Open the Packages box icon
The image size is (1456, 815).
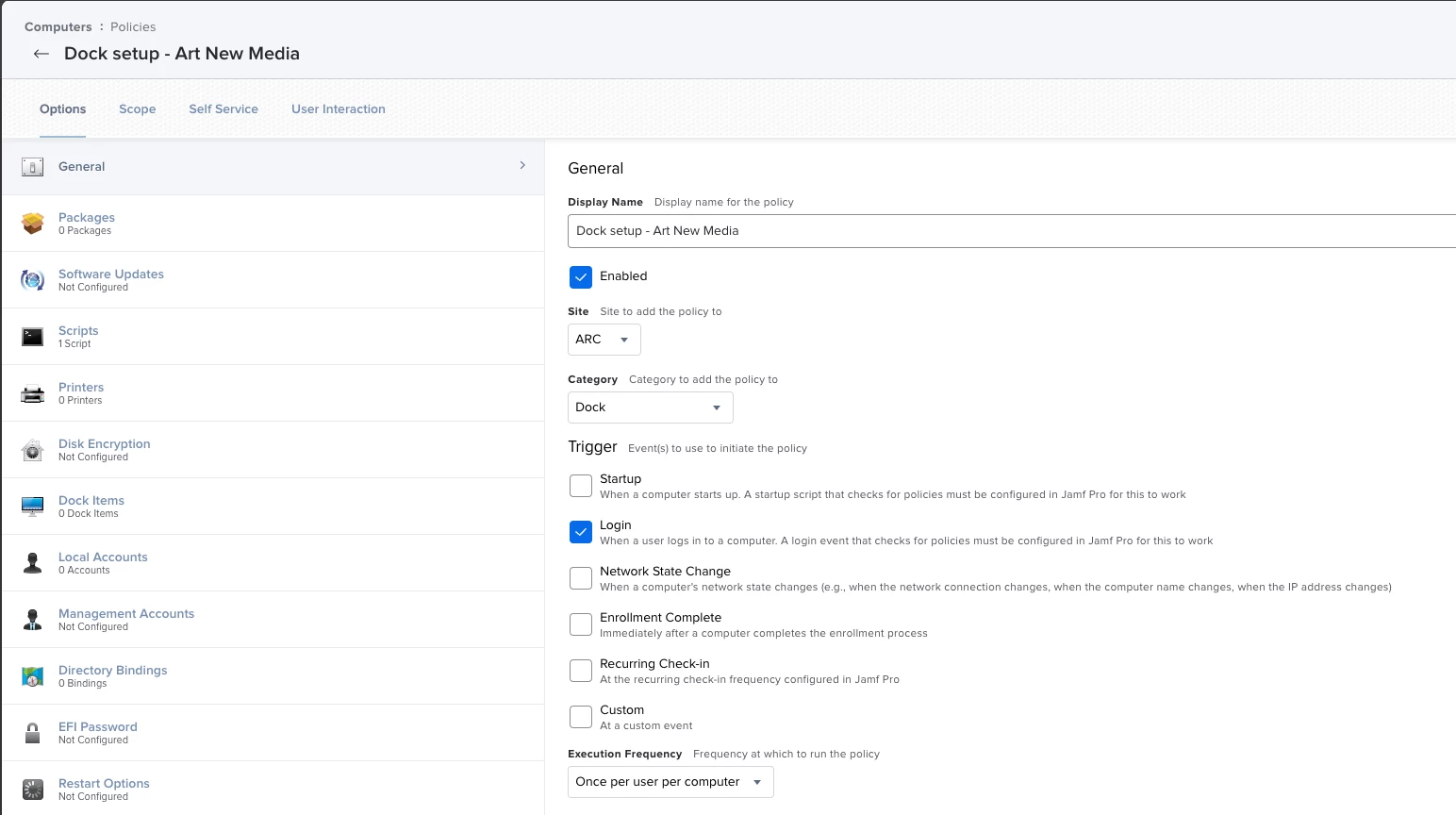(33, 224)
